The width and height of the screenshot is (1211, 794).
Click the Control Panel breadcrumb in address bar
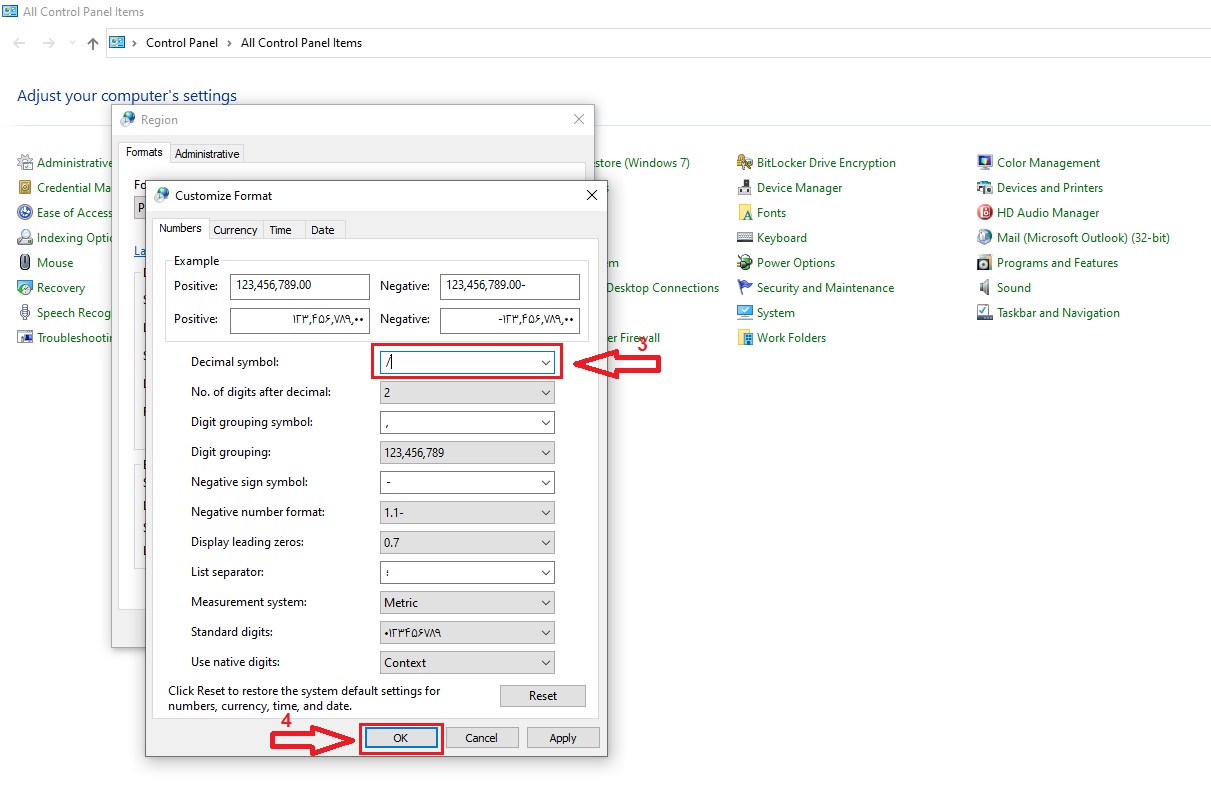click(x=181, y=43)
